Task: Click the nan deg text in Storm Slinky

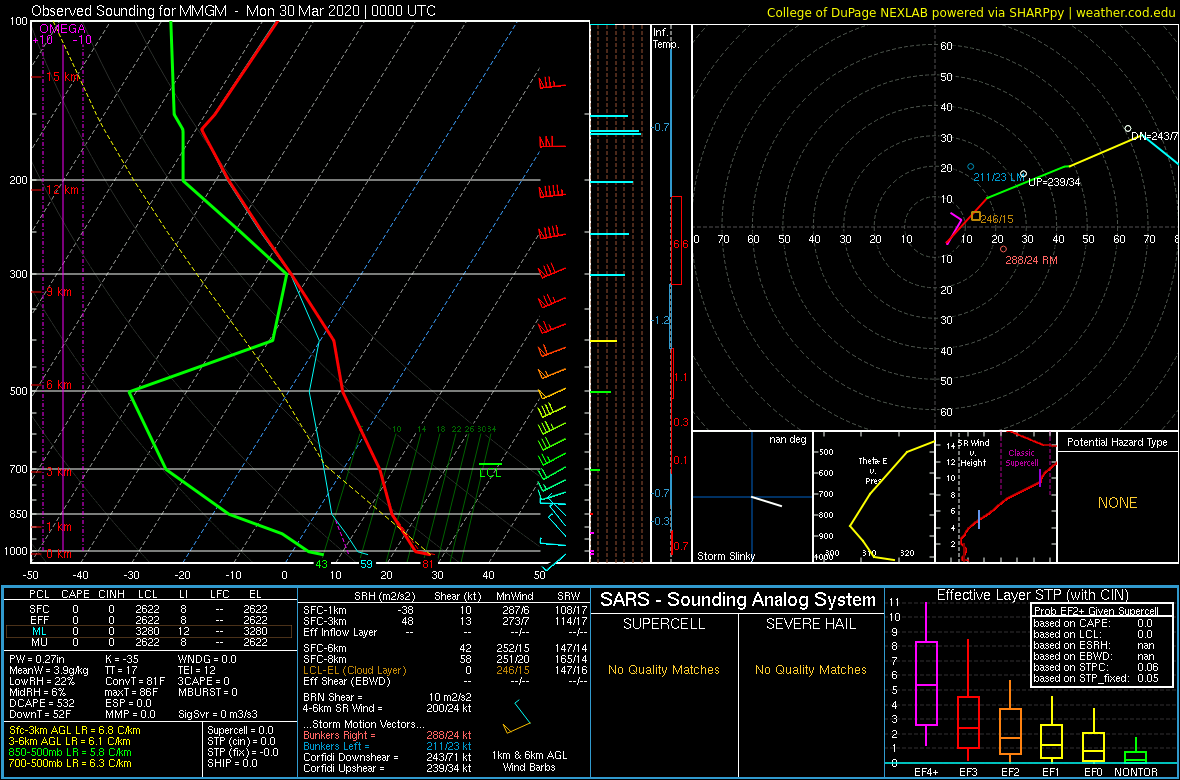Action: tap(789, 439)
